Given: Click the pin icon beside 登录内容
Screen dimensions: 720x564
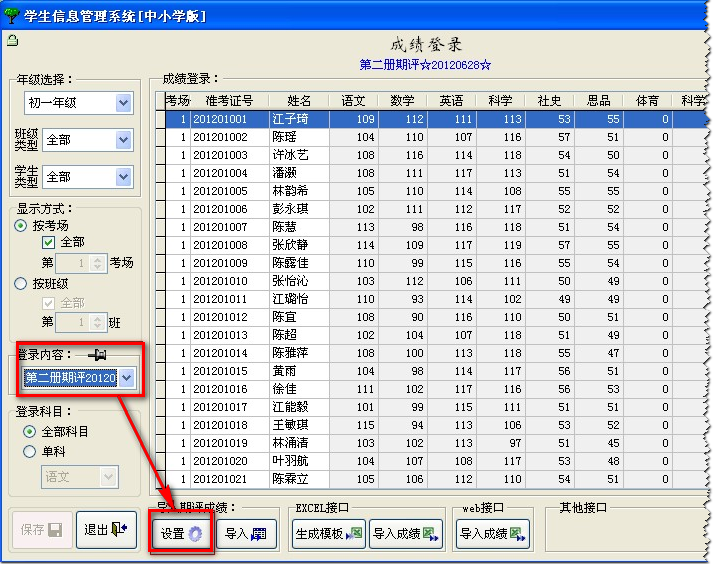Looking at the screenshot, I should 97,355.
